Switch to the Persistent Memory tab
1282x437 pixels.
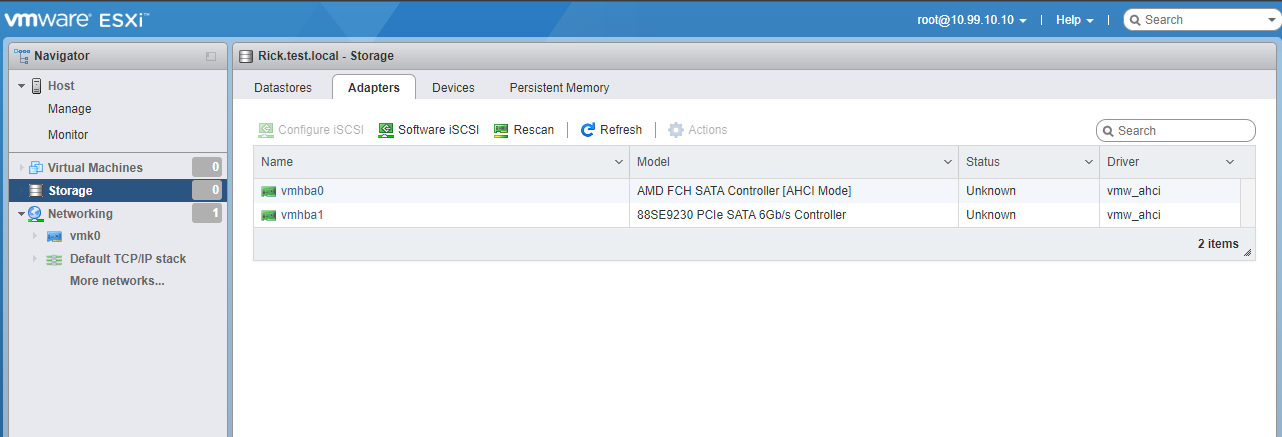[x=559, y=88]
